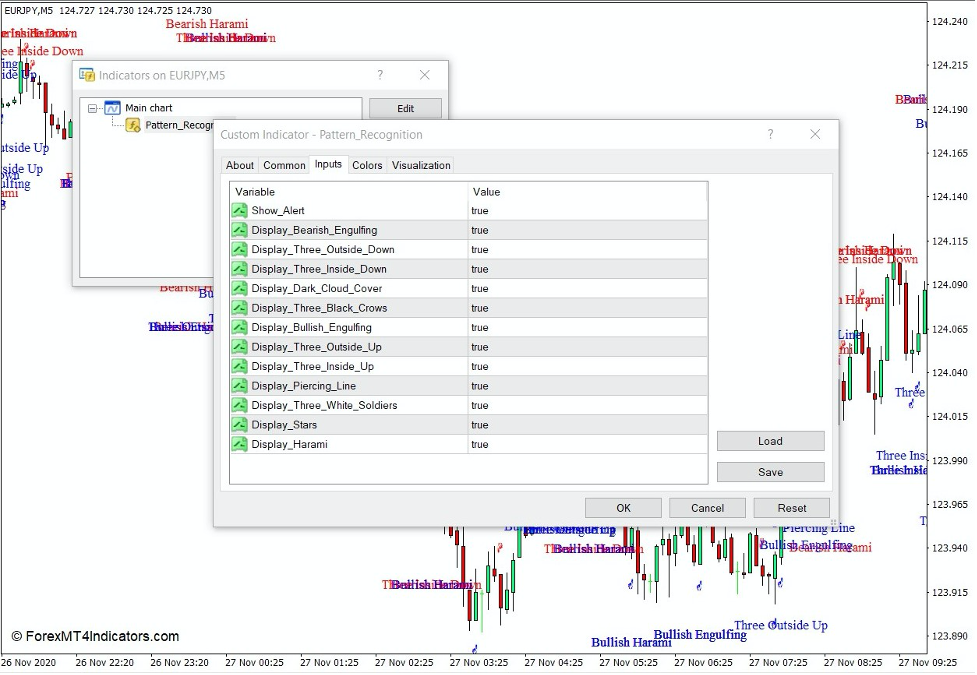
Task: Click the Load button
Action: point(770,440)
